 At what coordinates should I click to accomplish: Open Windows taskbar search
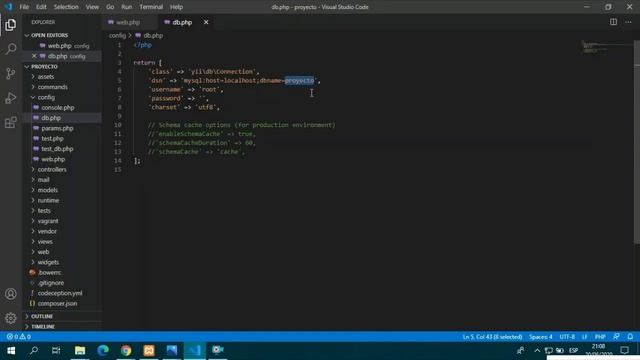coord(34,350)
